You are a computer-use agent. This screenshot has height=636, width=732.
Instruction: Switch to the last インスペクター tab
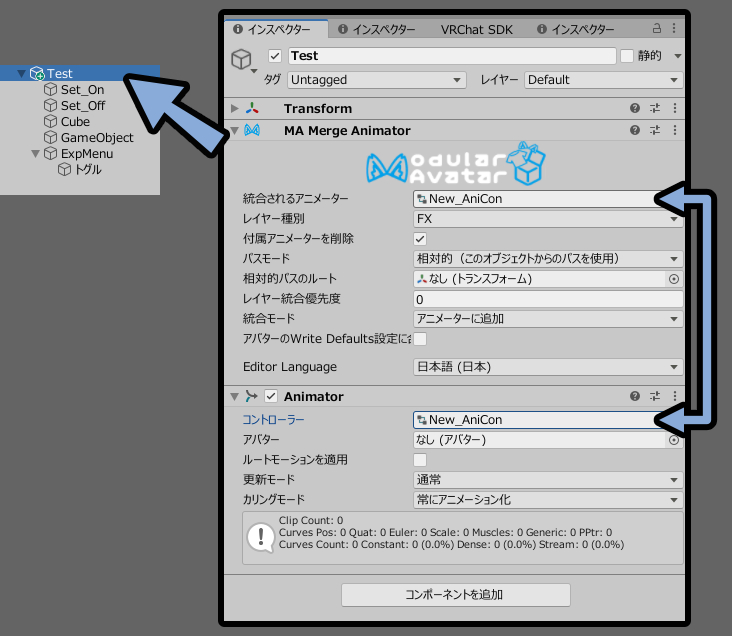[x=576, y=29]
